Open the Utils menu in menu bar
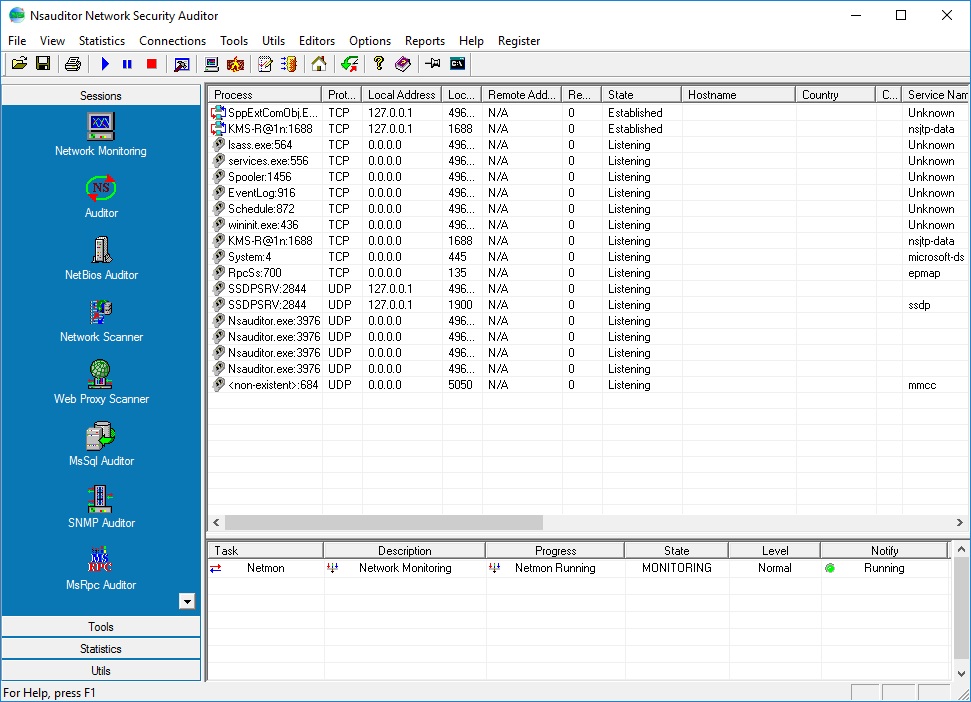 273,41
